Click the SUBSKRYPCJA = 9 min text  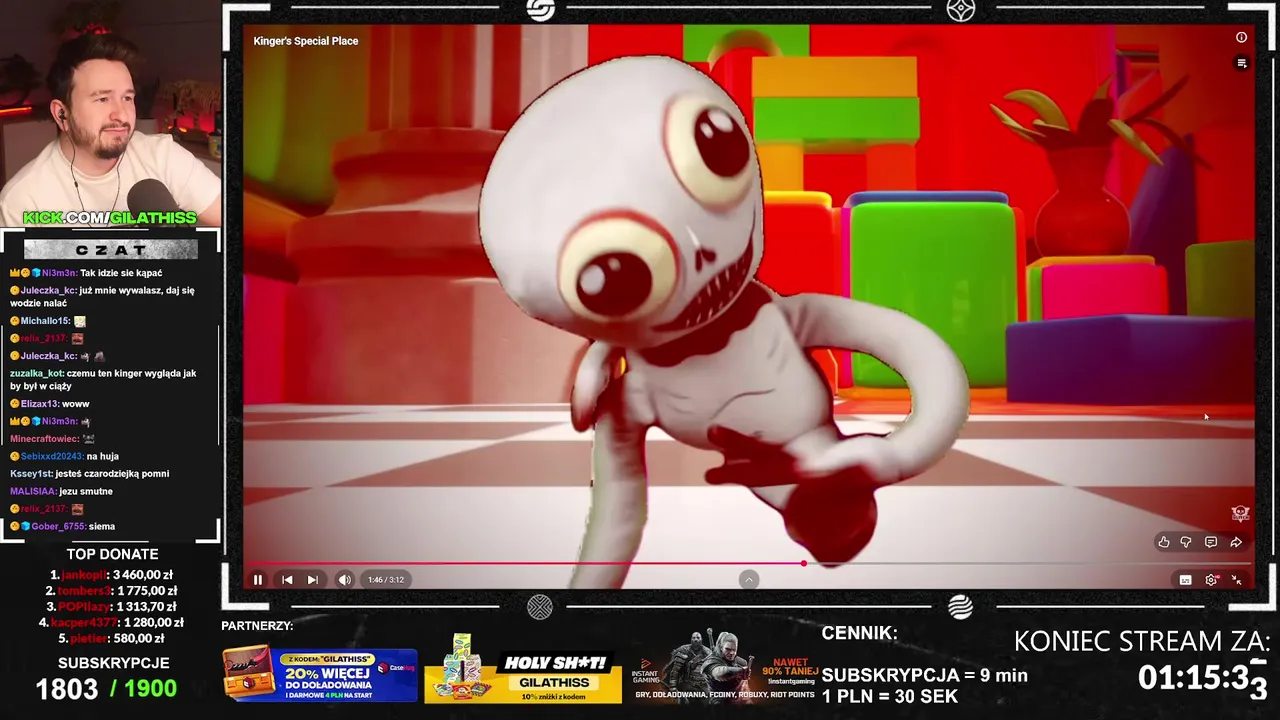(925, 675)
